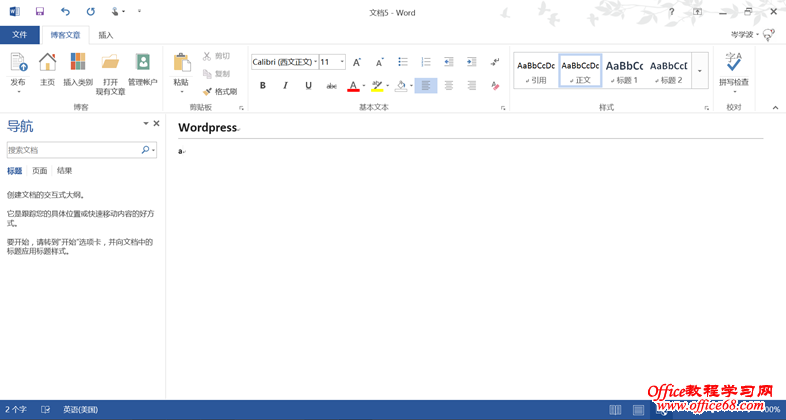Collapse the ribbon chevron
786x420 pixels.
pos(775,108)
